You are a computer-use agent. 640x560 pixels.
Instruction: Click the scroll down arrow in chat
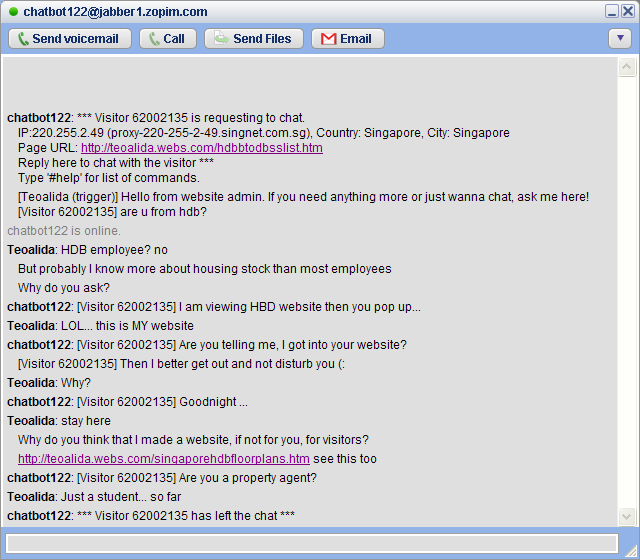tap(627, 517)
